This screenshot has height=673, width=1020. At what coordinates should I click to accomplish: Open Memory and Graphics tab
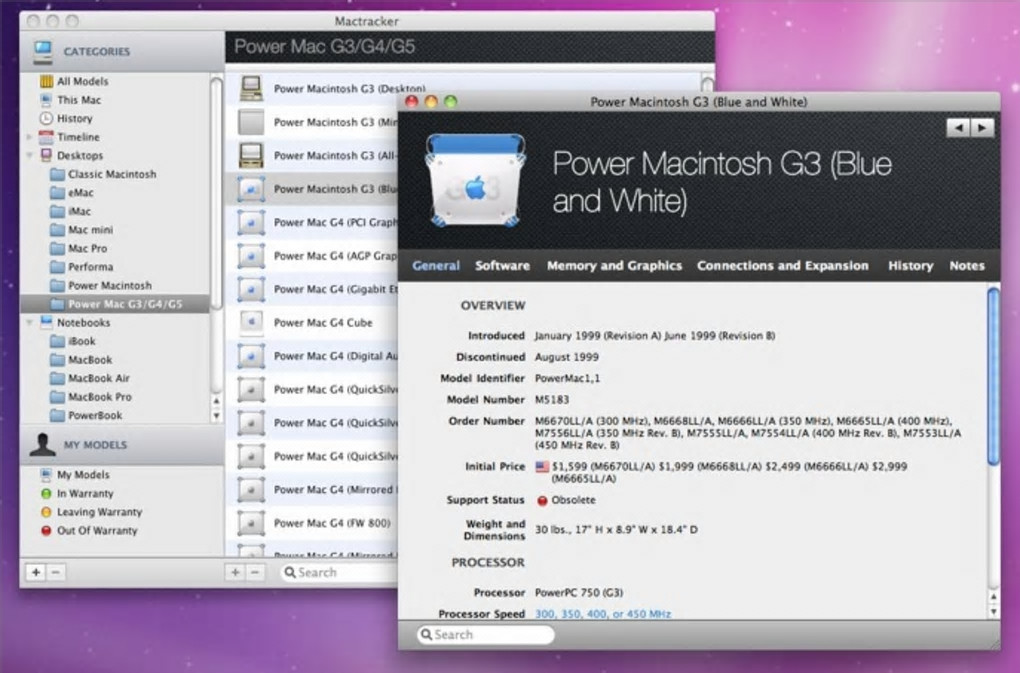(614, 266)
